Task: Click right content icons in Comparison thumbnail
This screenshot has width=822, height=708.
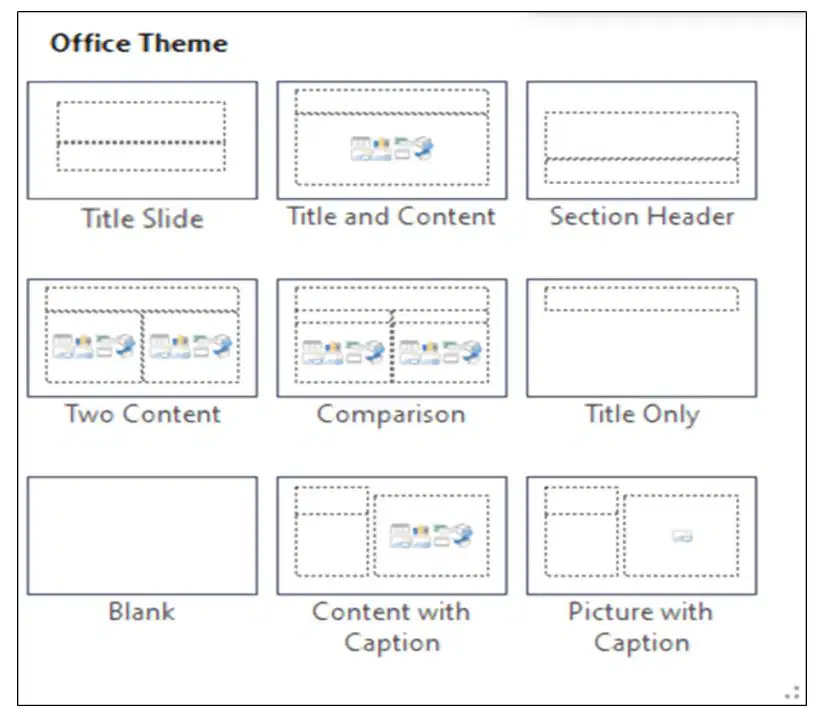Action: (440, 352)
